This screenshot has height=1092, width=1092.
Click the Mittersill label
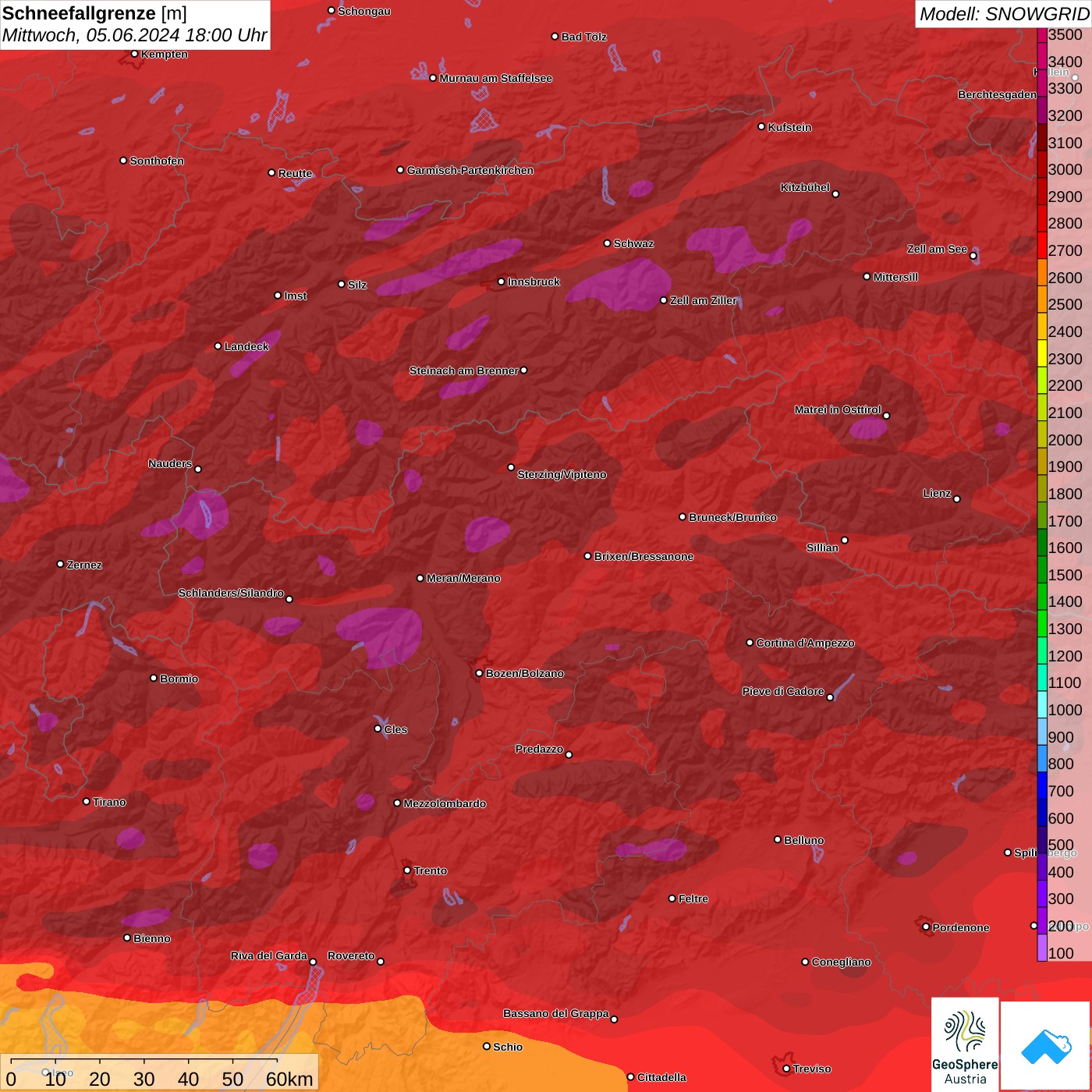pyautogui.click(x=895, y=277)
